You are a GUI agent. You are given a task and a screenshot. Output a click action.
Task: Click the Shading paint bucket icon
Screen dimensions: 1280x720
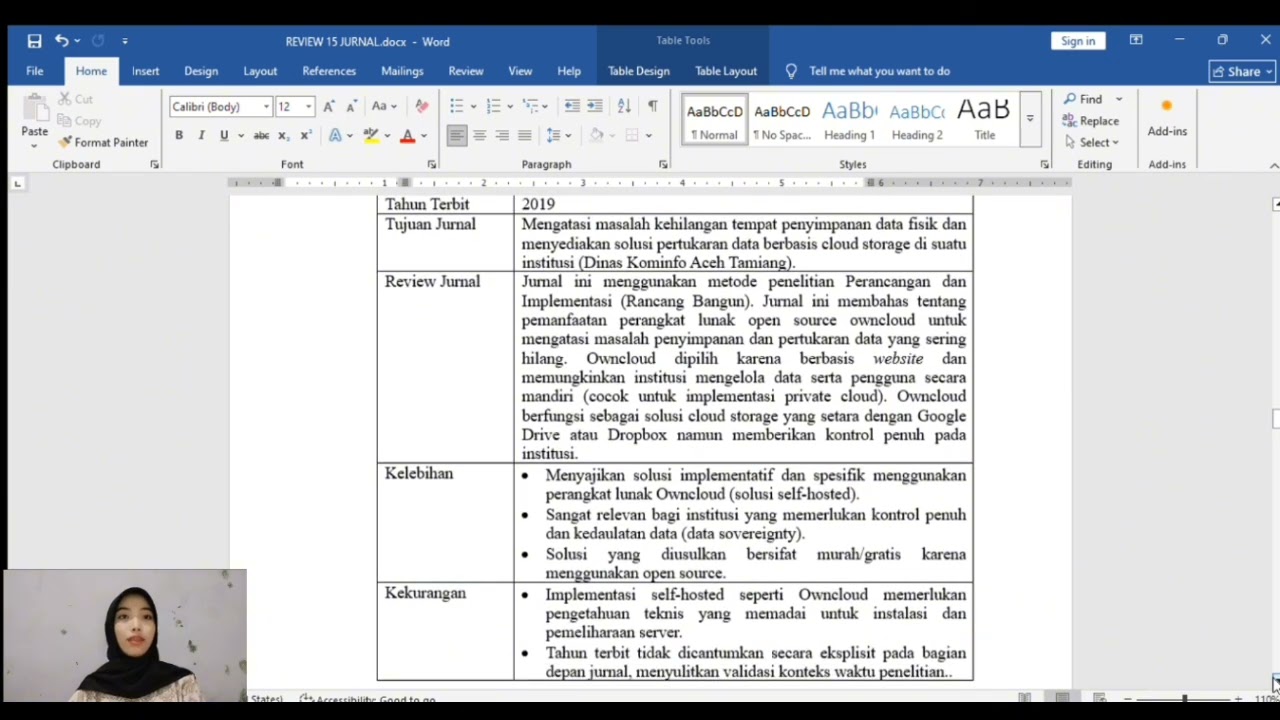597,135
